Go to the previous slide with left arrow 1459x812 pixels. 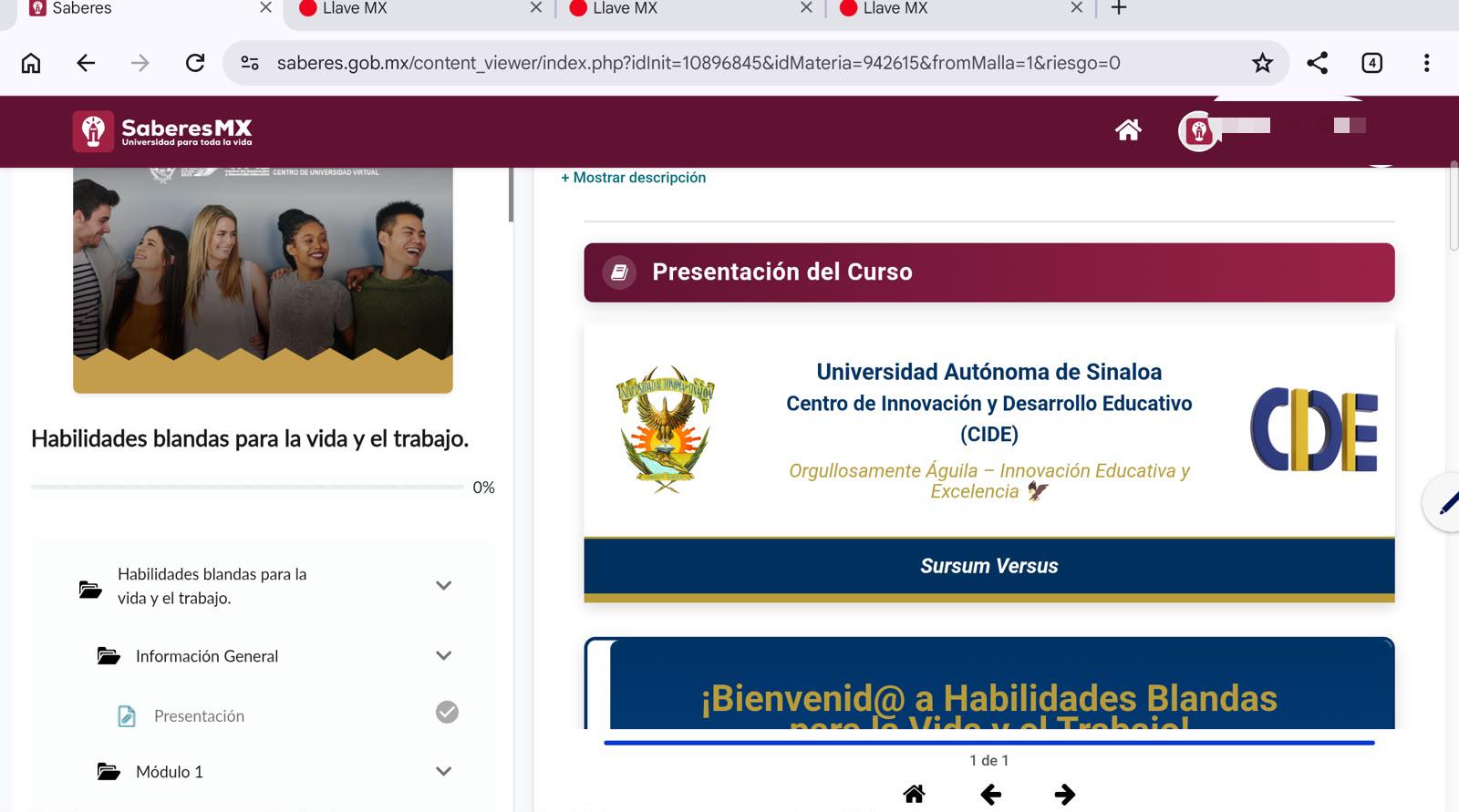coord(990,795)
